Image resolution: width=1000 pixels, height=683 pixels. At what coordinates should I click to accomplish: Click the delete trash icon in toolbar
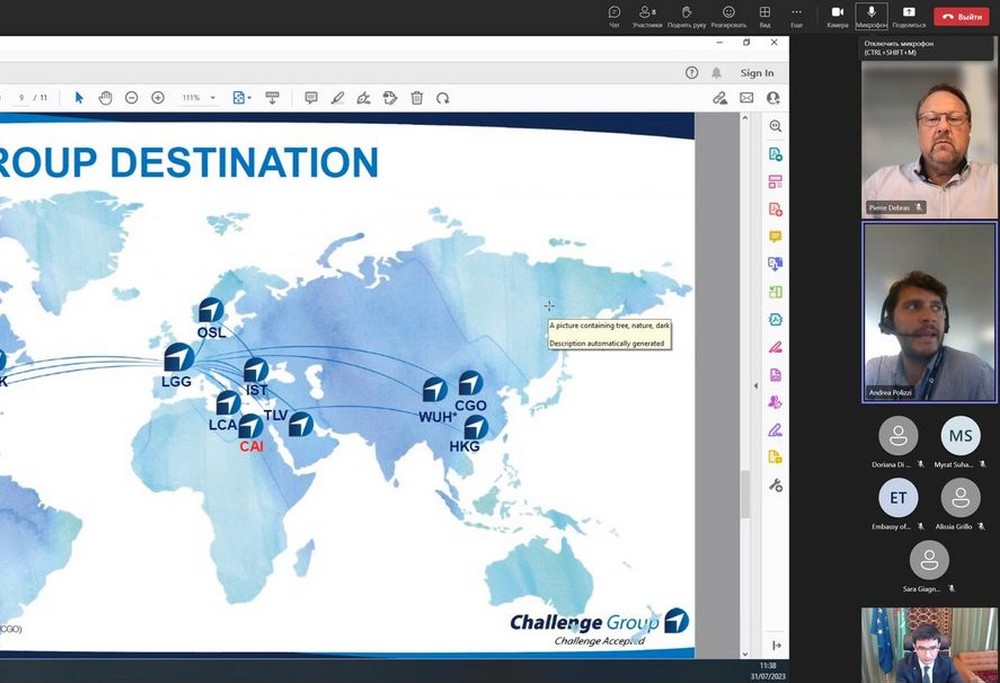coord(417,98)
